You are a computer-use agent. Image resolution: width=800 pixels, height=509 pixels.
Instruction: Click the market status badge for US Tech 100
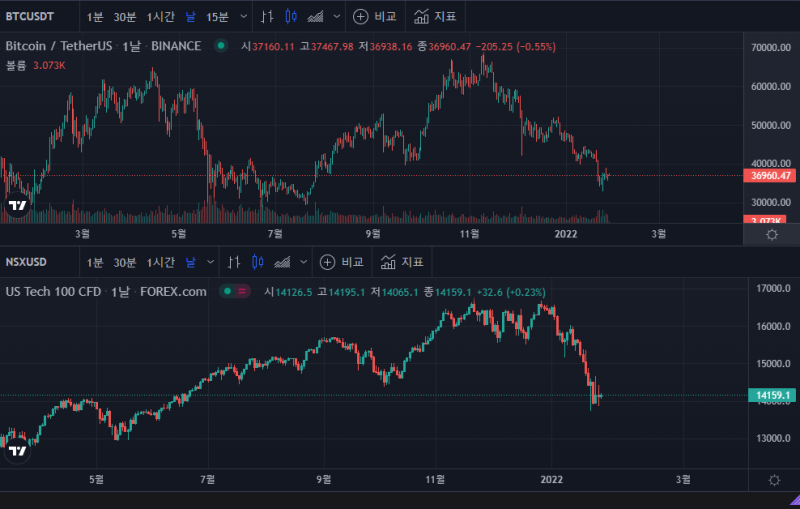(235, 291)
